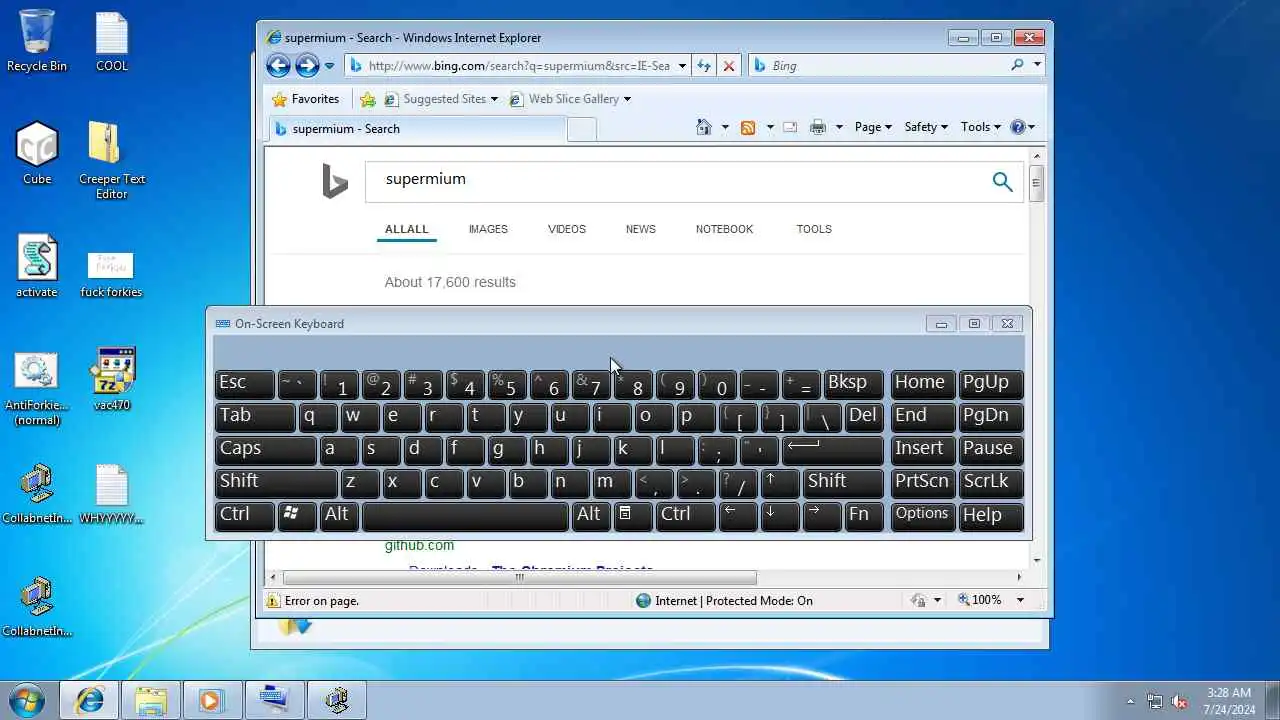Toggle the ScrLk key on the on-screen keyboard
Image resolution: width=1280 pixels, height=720 pixels.
coord(991,482)
